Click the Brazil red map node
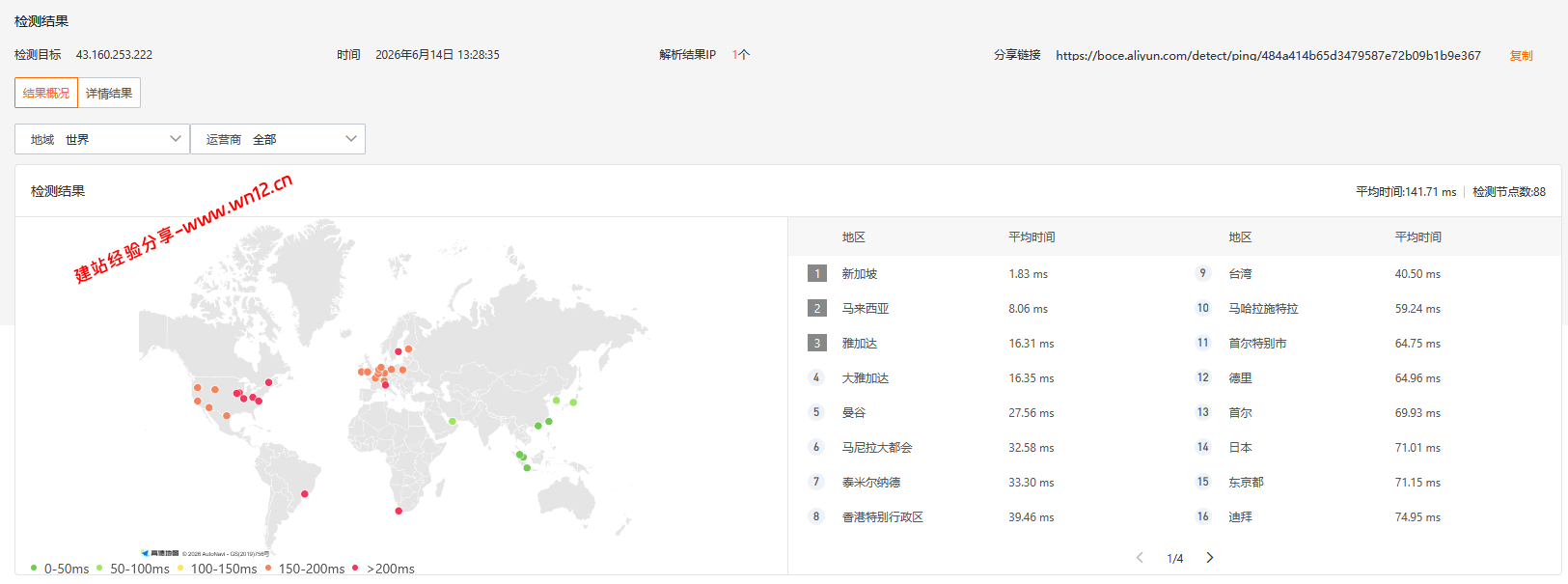The image size is (1568, 584). pyautogui.click(x=306, y=493)
